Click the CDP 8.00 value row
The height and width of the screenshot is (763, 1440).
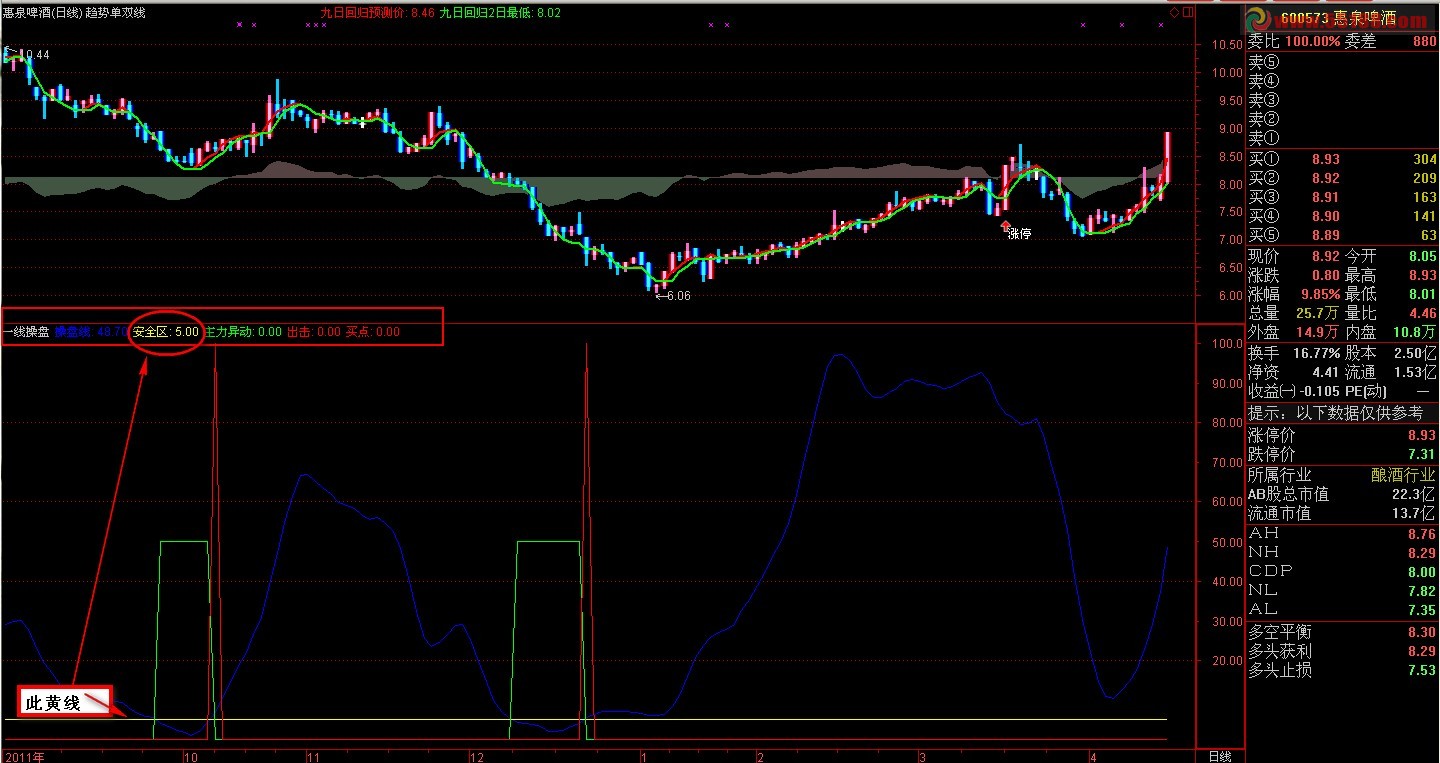point(1342,571)
